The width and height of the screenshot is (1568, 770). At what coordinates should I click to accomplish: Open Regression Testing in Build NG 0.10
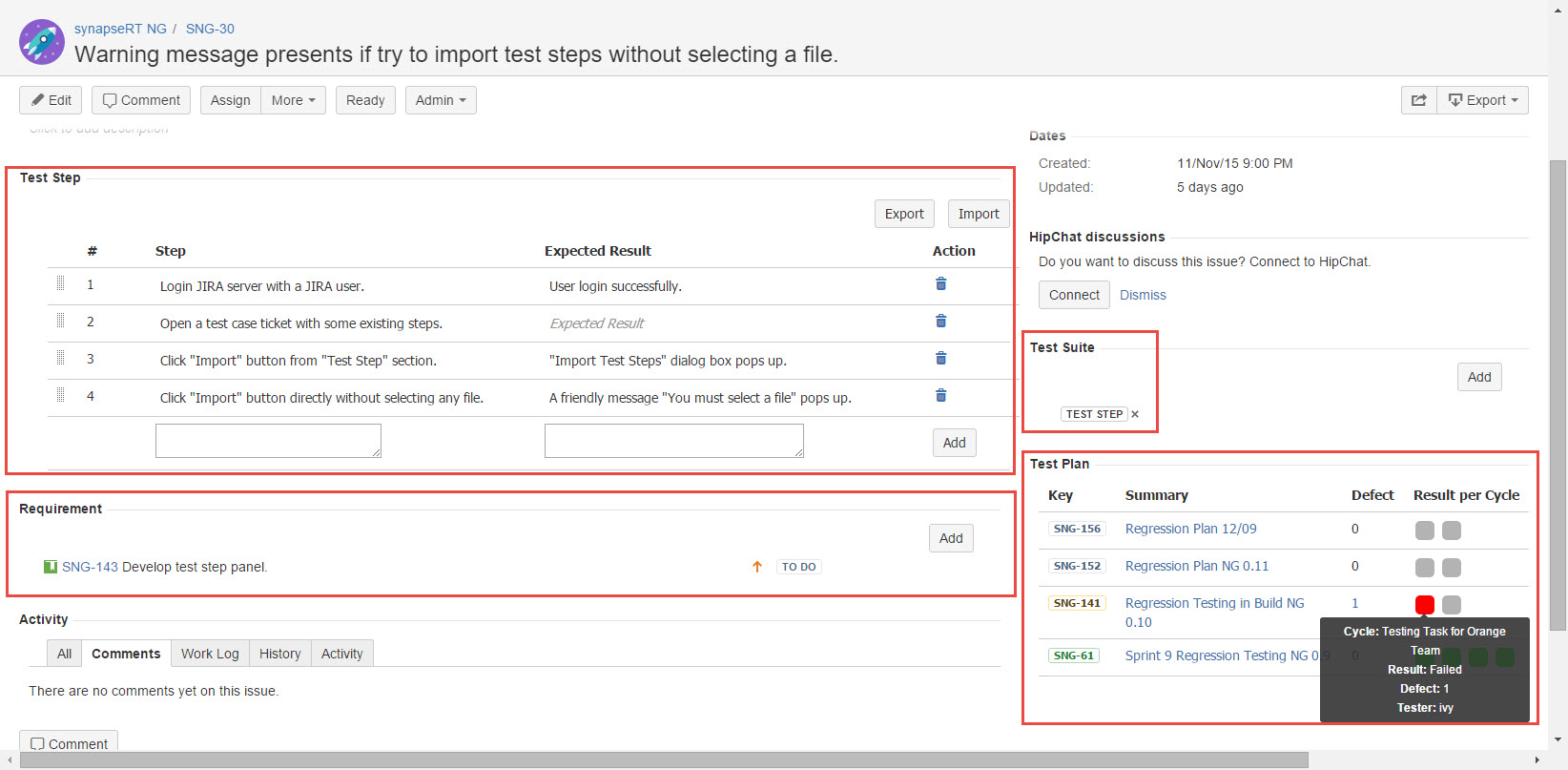[x=1214, y=613]
